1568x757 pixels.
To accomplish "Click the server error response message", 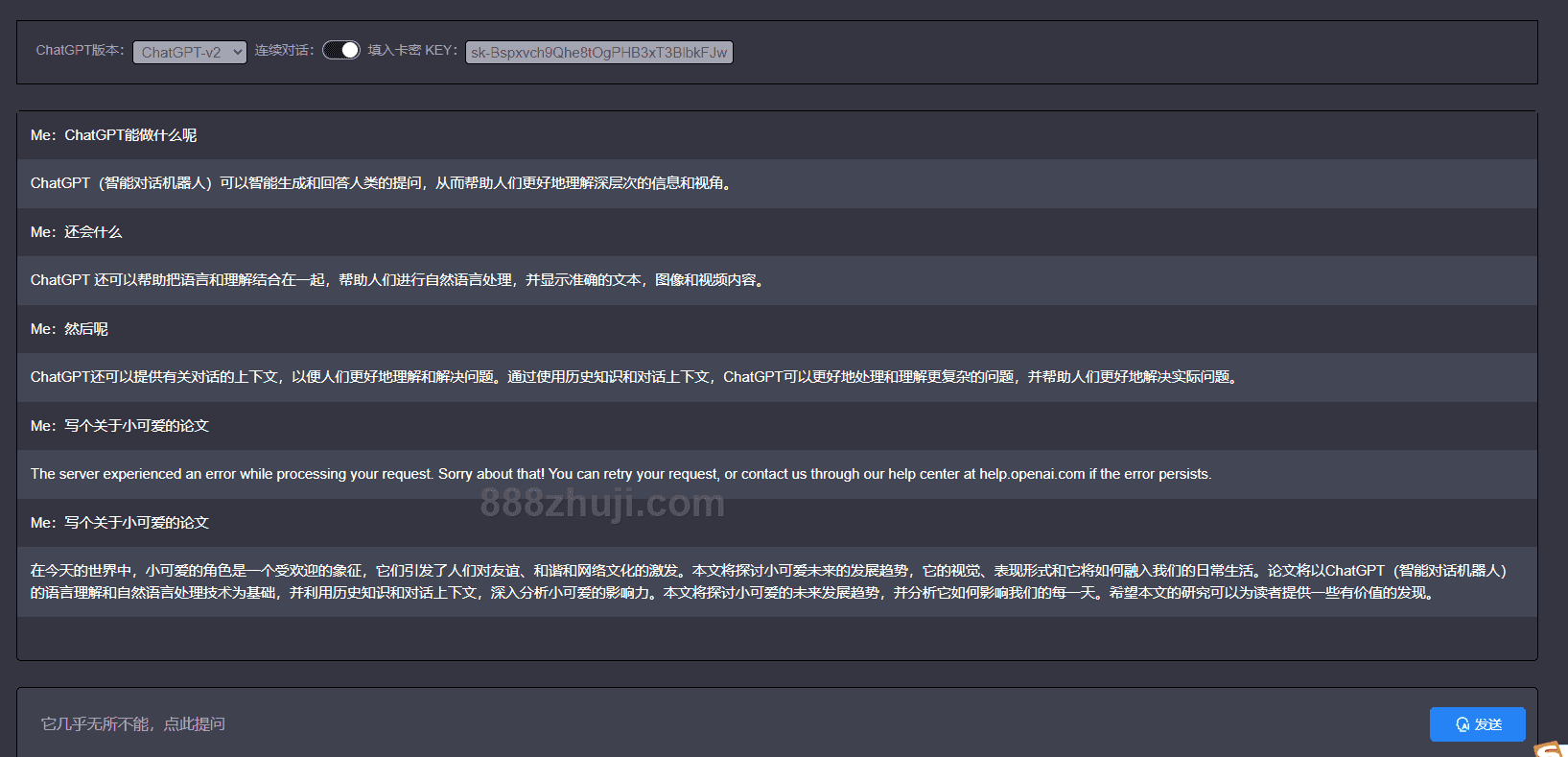I will coord(777,474).
